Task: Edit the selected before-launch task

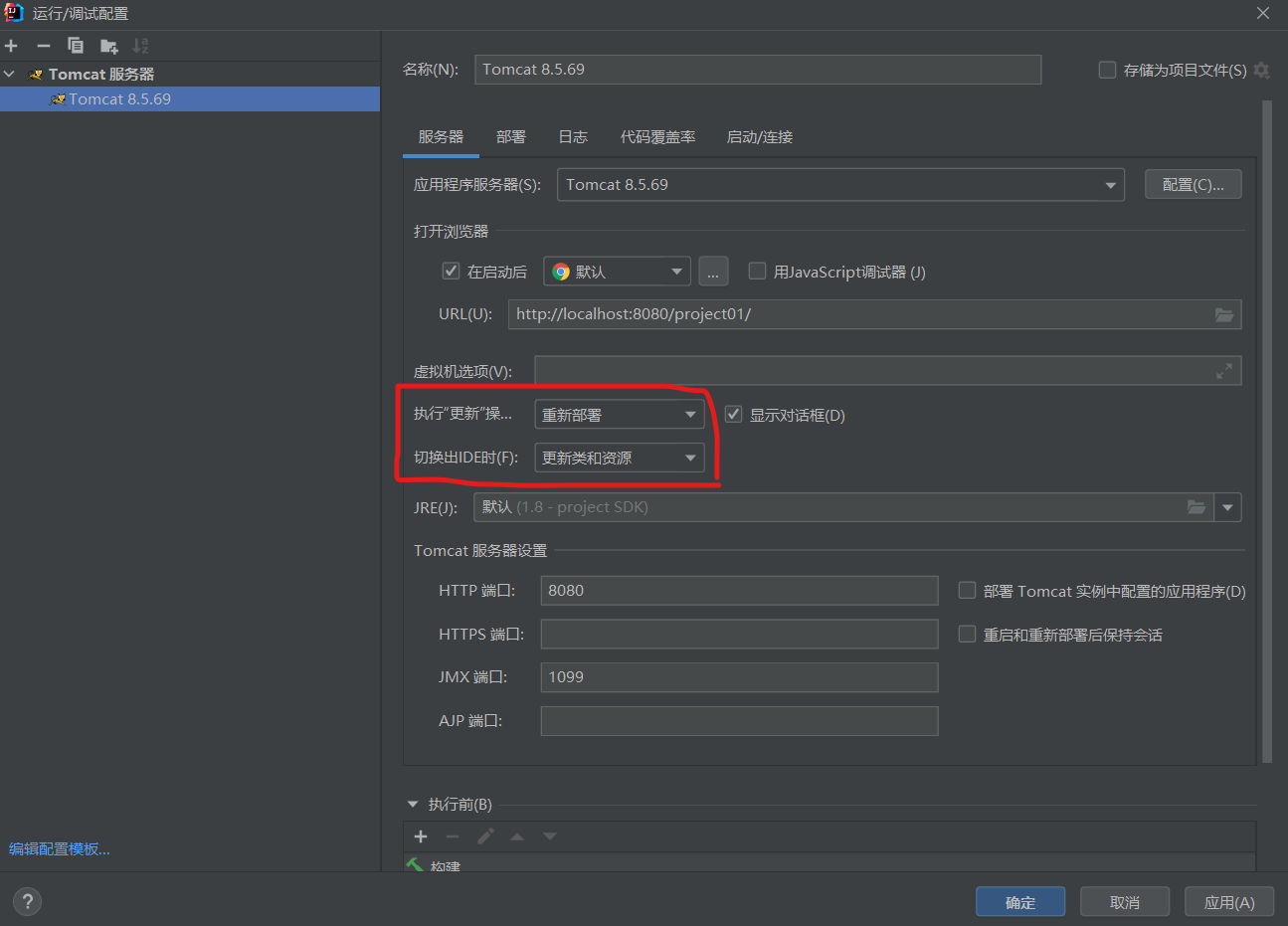Action: [485, 836]
